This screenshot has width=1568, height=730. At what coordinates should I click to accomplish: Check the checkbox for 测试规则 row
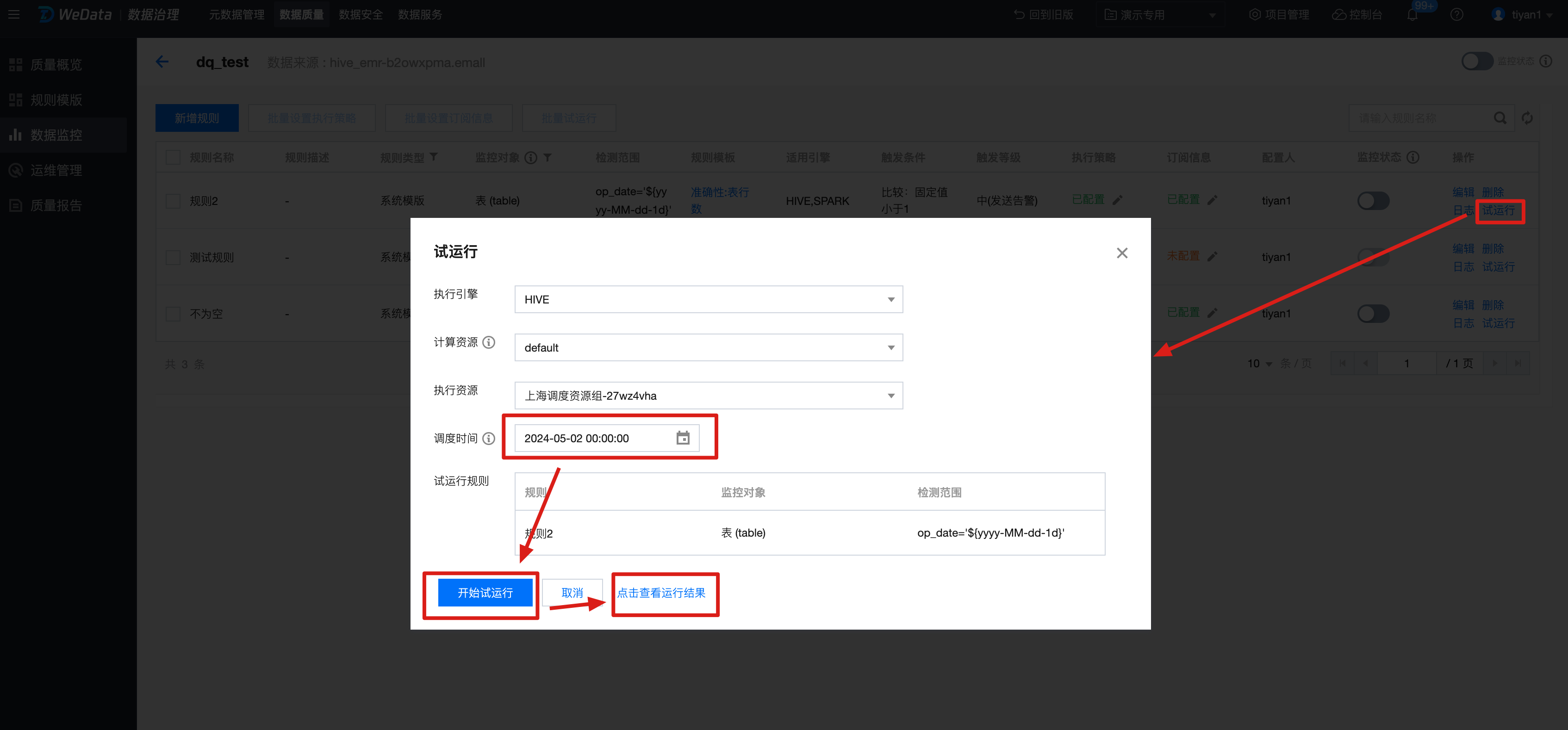pos(174,257)
